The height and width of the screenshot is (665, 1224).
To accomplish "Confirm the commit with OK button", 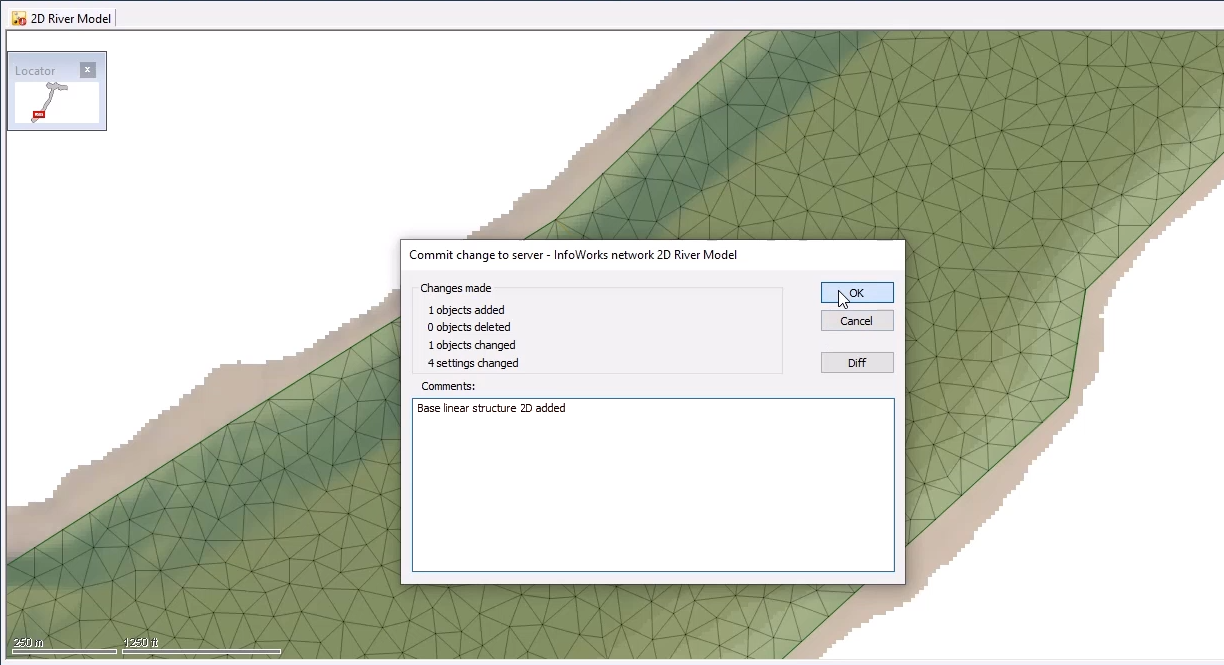I will click(857, 293).
